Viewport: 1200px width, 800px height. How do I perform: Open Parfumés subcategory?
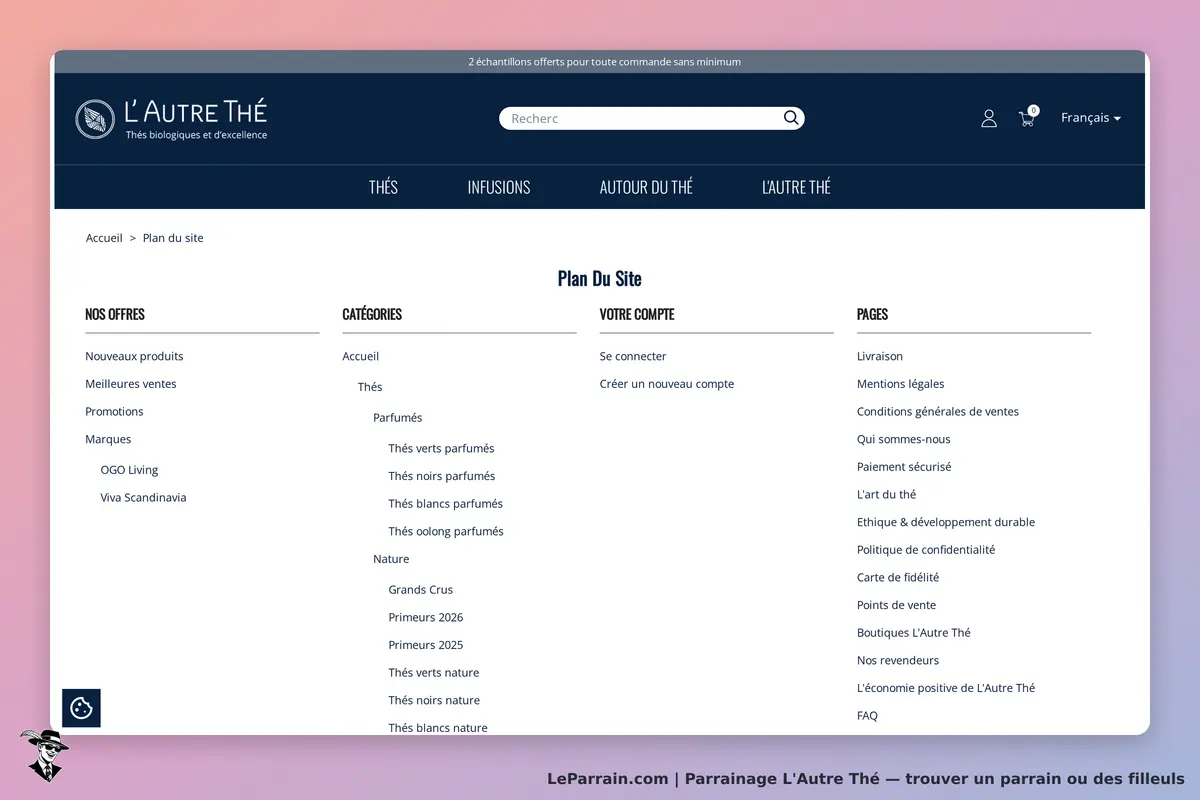(398, 418)
